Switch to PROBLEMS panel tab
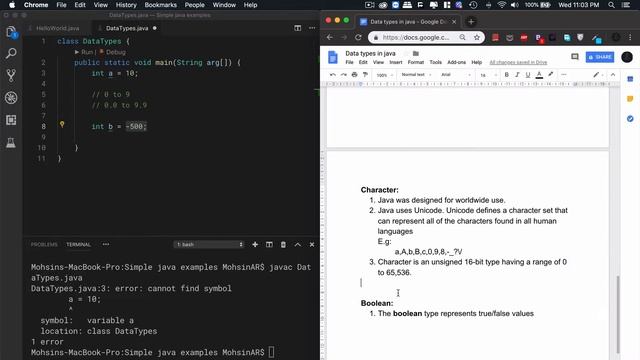Screen dimensions: 640x360 [x=44, y=244]
